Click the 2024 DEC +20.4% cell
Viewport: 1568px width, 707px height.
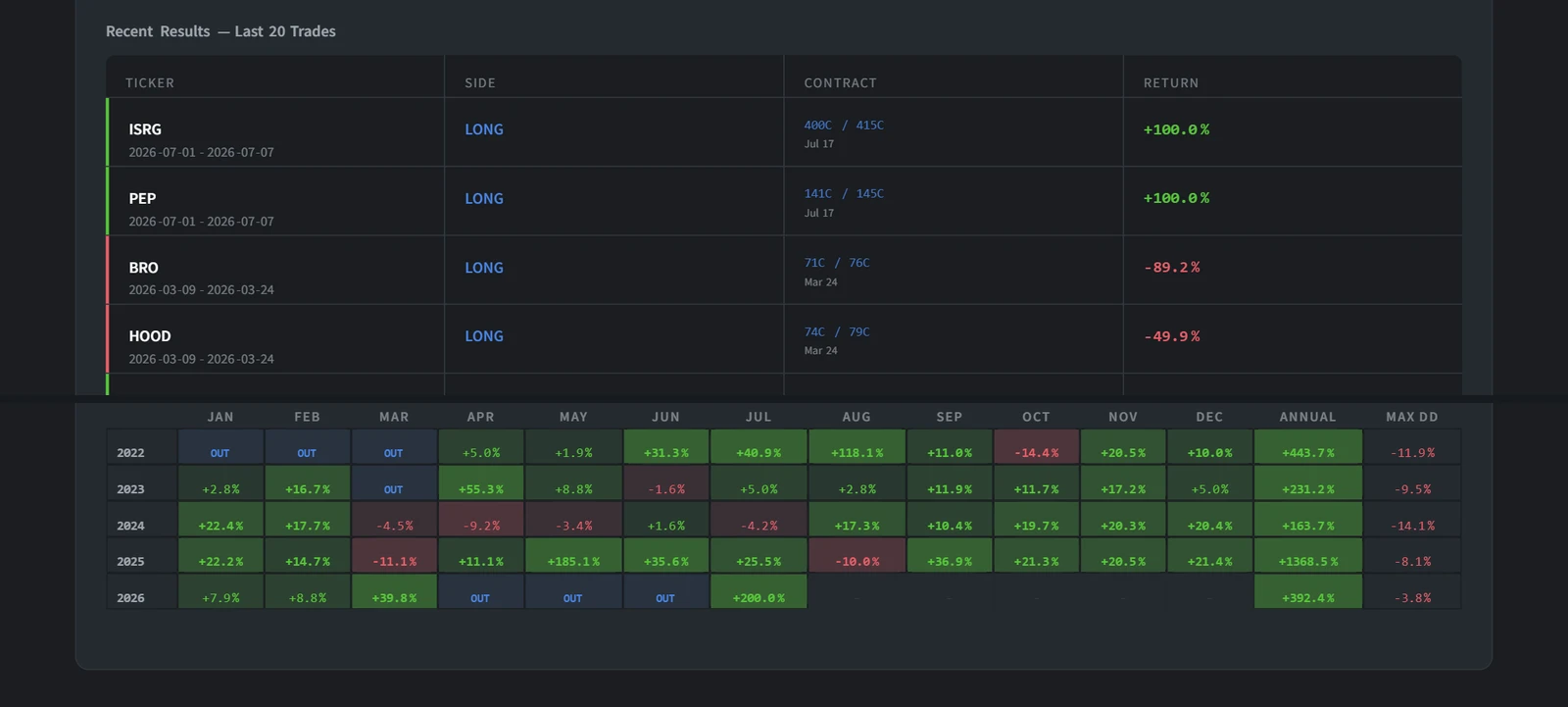point(1209,520)
